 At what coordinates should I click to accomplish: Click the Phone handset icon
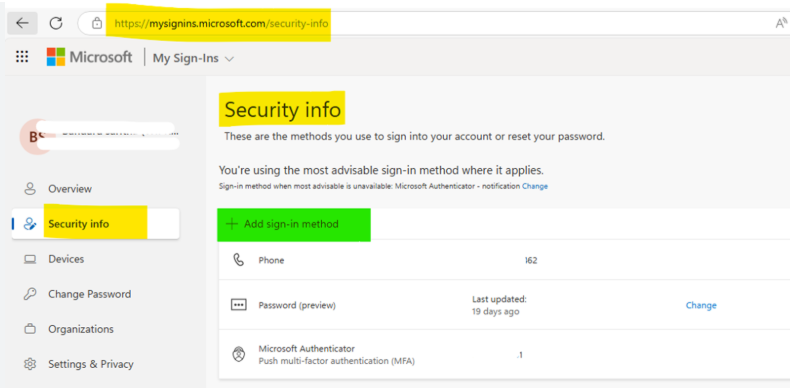(238, 260)
